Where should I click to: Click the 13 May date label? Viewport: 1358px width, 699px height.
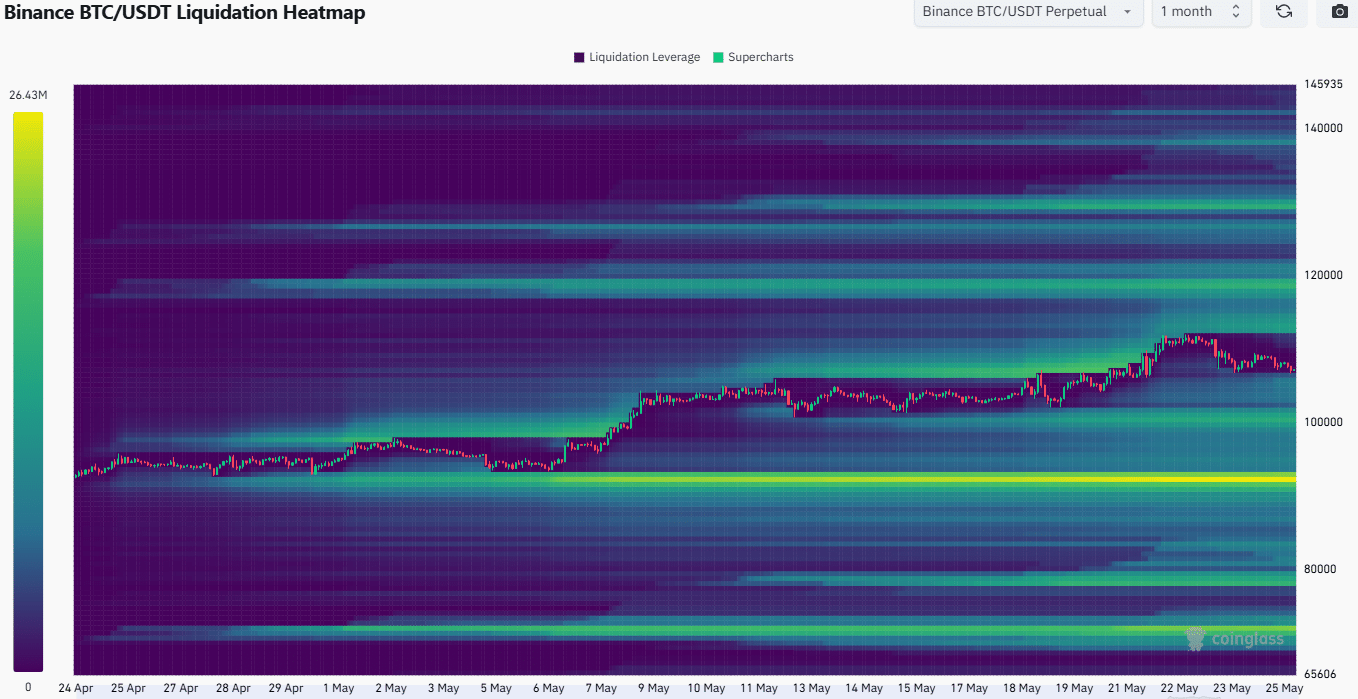click(811, 688)
